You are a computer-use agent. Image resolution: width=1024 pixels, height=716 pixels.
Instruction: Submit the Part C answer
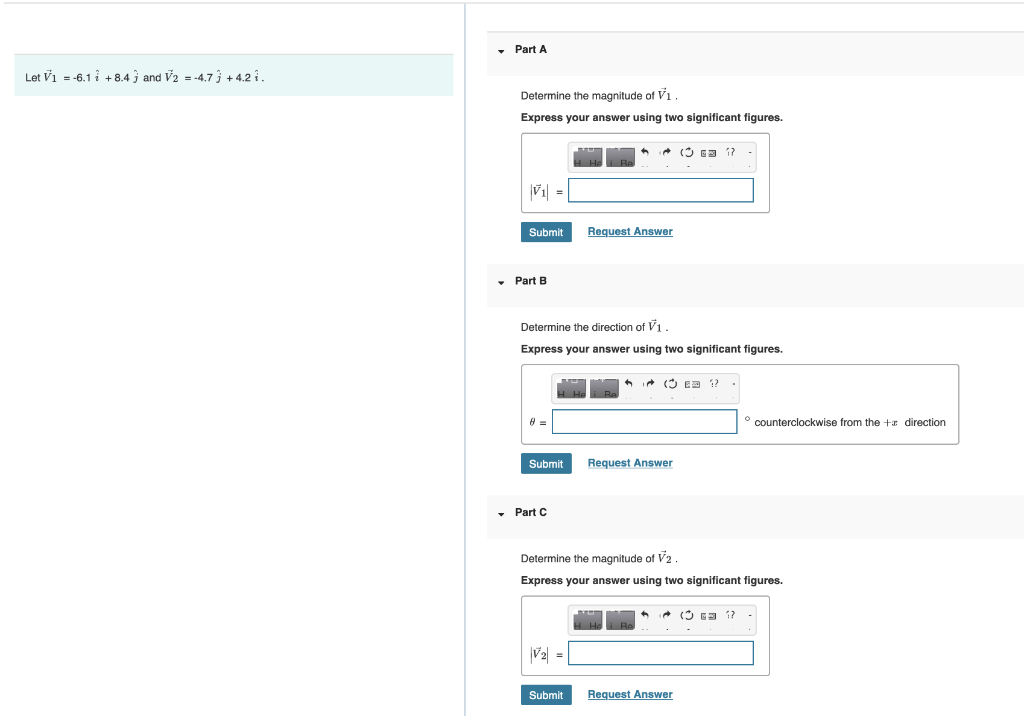click(x=546, y=695)
